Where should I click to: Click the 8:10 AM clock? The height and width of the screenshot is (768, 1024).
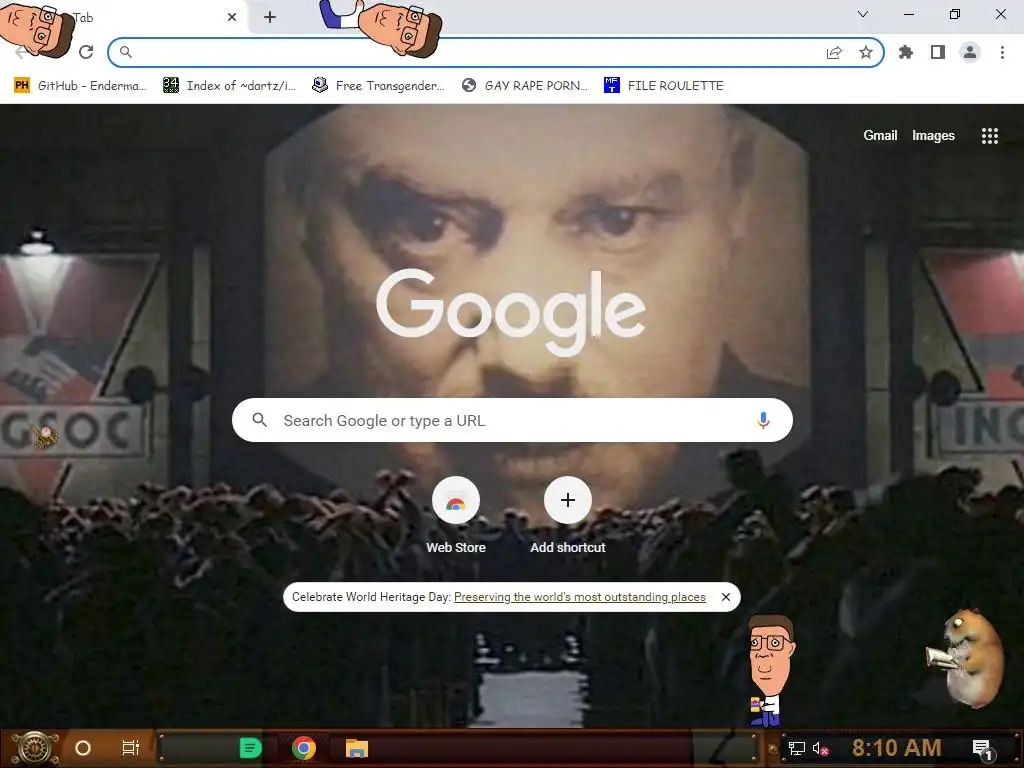pos(897,747)
